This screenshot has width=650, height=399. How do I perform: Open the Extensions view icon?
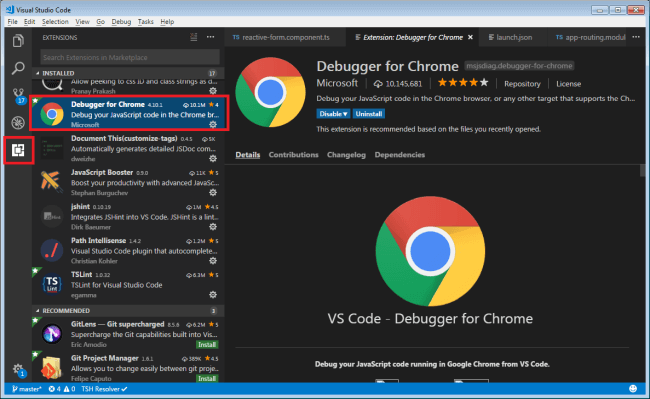click(x=18, y=150)
